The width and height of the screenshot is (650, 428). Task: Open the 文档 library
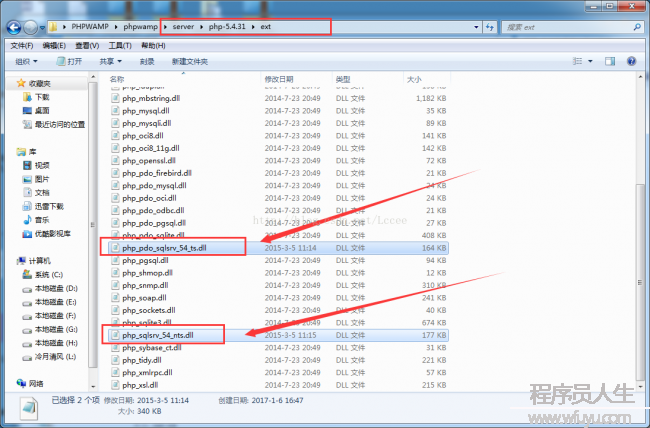click(x=42, y=193)
